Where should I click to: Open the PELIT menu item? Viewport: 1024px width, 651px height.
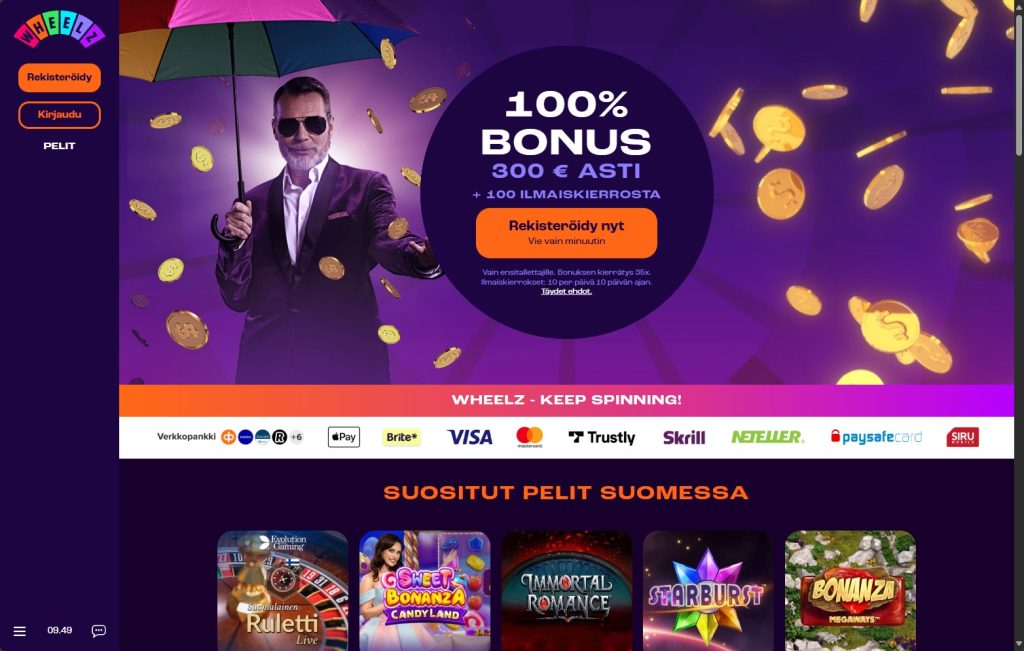[x=59, y=146]
